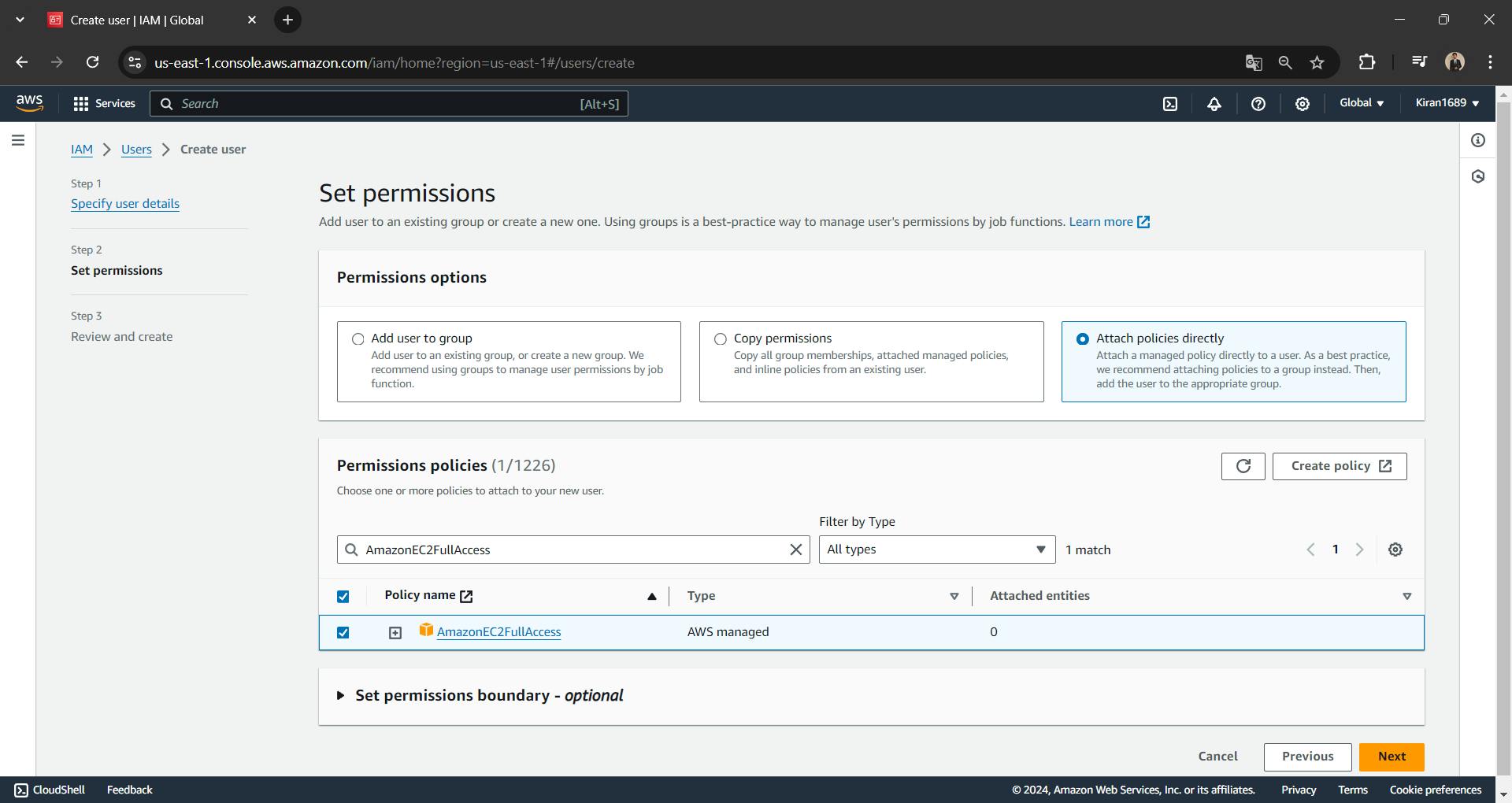Image resolution: width=1512 pixels, height=803 pixels.
Task: Sort by Type column arrow
Action: click(954, 597)
